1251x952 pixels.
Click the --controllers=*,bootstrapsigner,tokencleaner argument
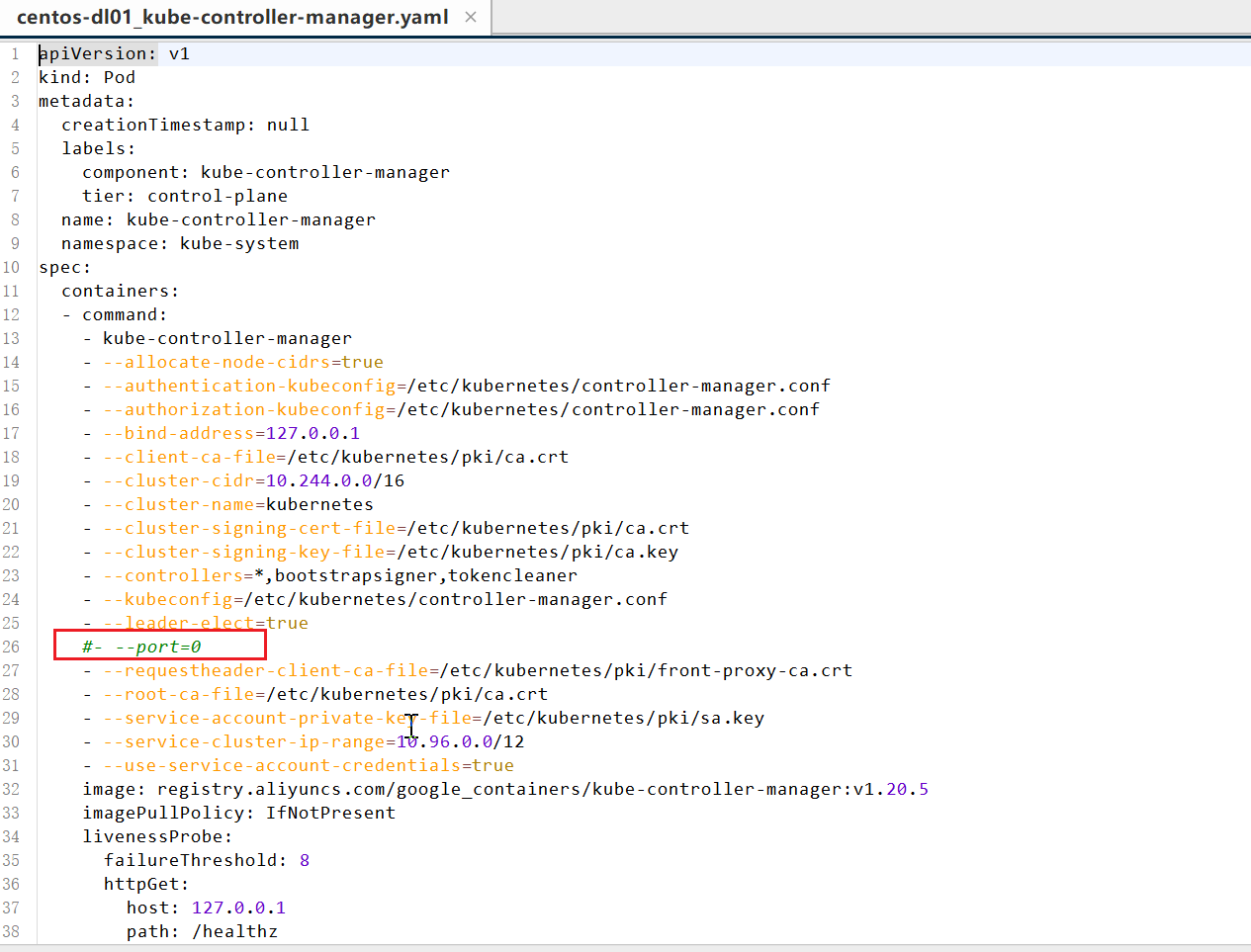(x=340, y=575)
